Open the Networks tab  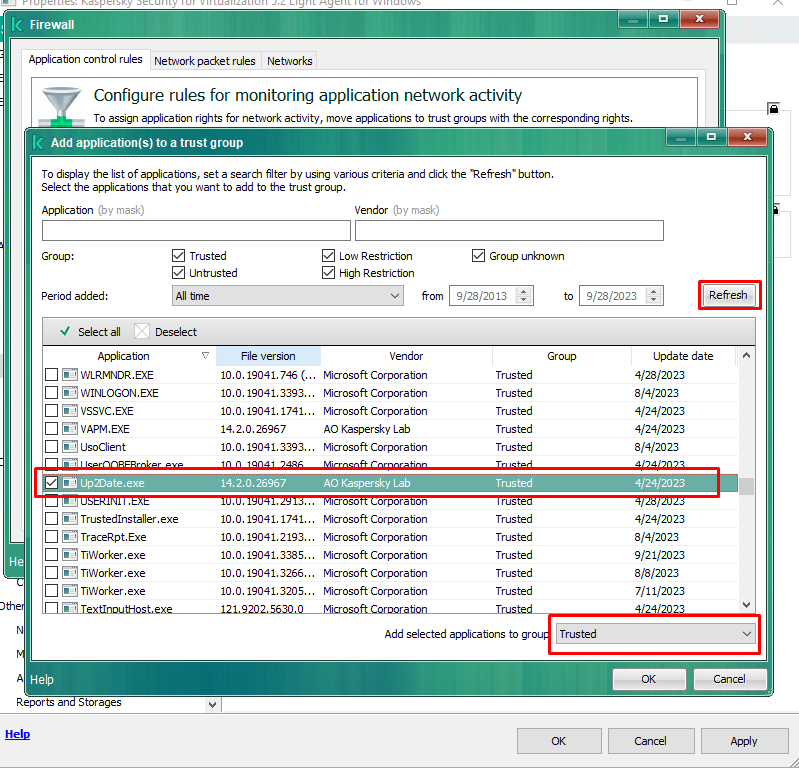click(289, 61)
